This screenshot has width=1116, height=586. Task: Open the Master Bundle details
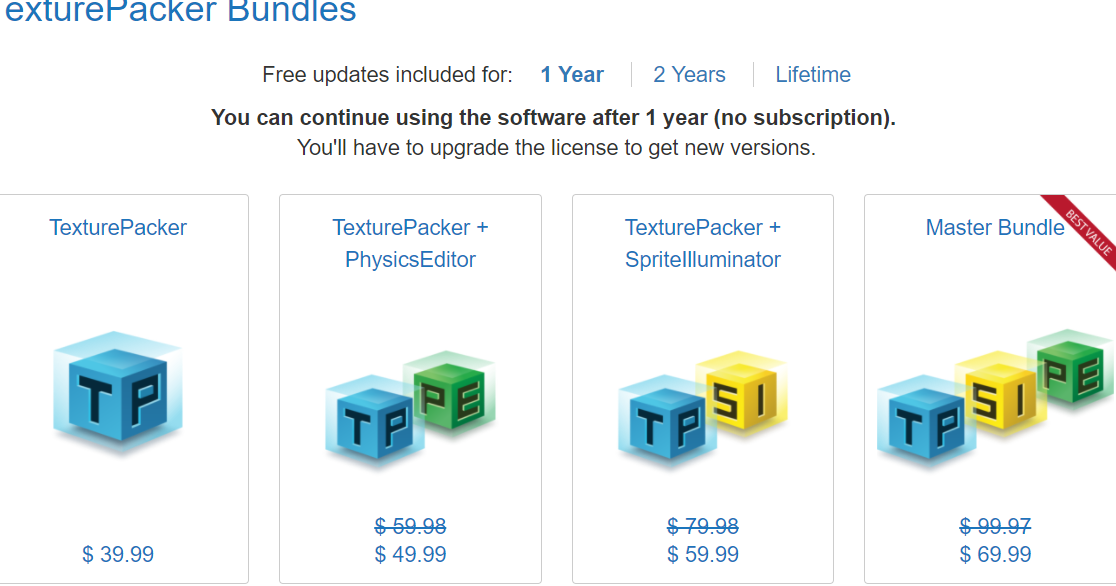click(995, 228)
